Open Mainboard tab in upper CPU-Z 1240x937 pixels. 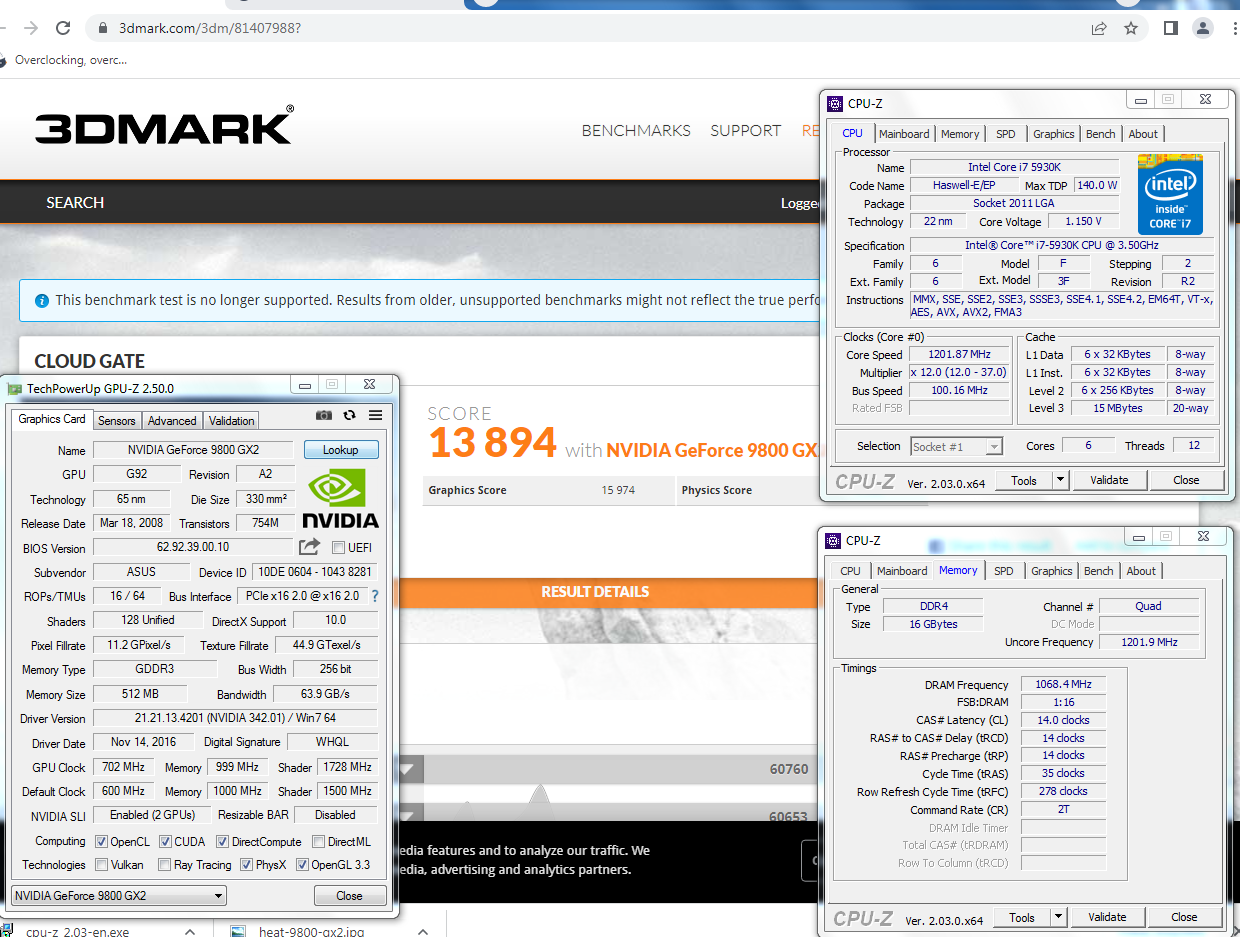(x=904, y=134)
